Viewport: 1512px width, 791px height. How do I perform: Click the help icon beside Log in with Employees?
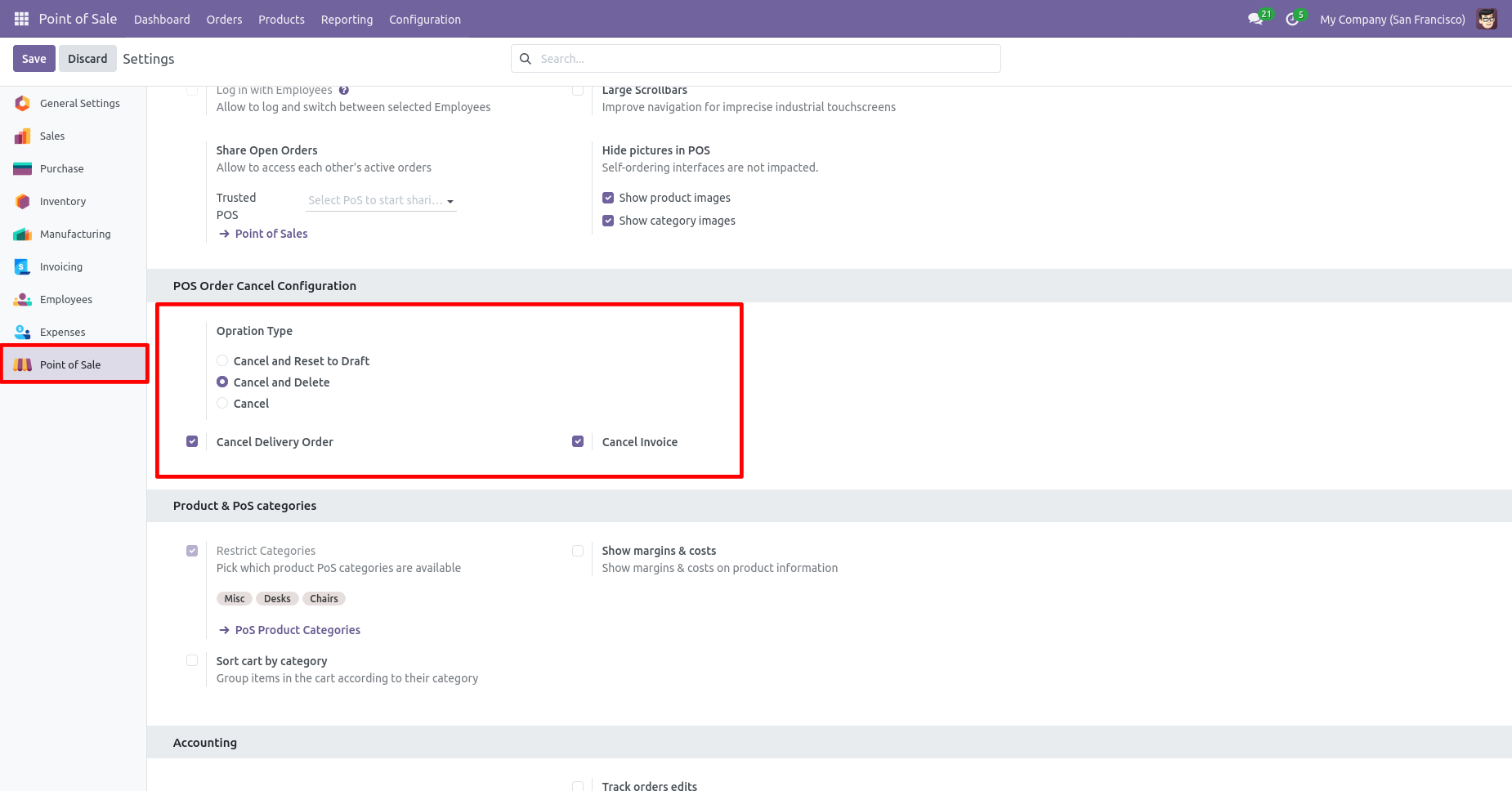[x=344, y=91]
